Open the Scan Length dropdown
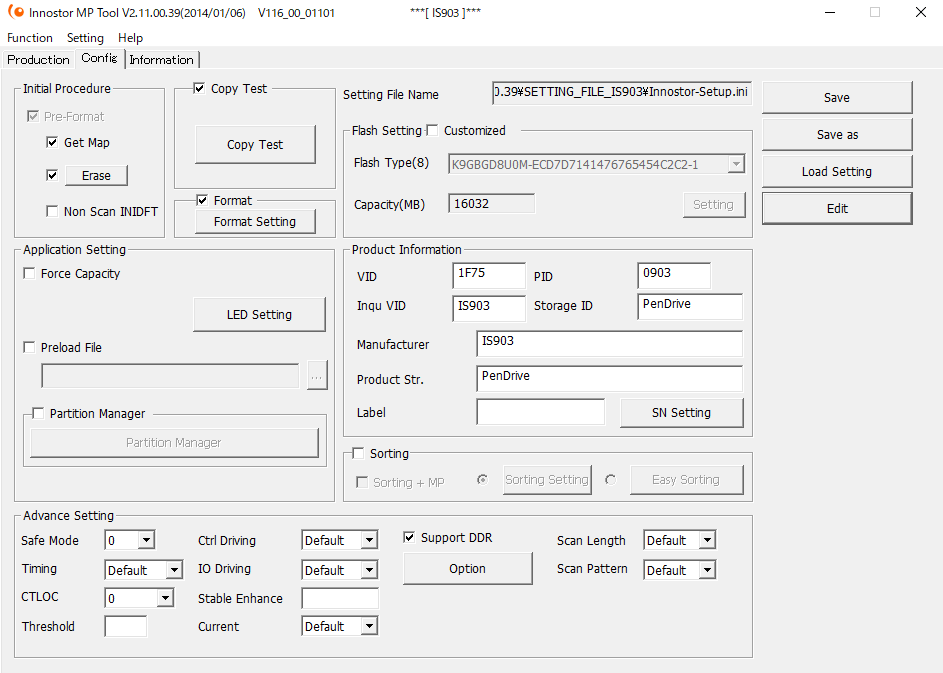This screenshot has height=673, width=943. coord(708,540)
